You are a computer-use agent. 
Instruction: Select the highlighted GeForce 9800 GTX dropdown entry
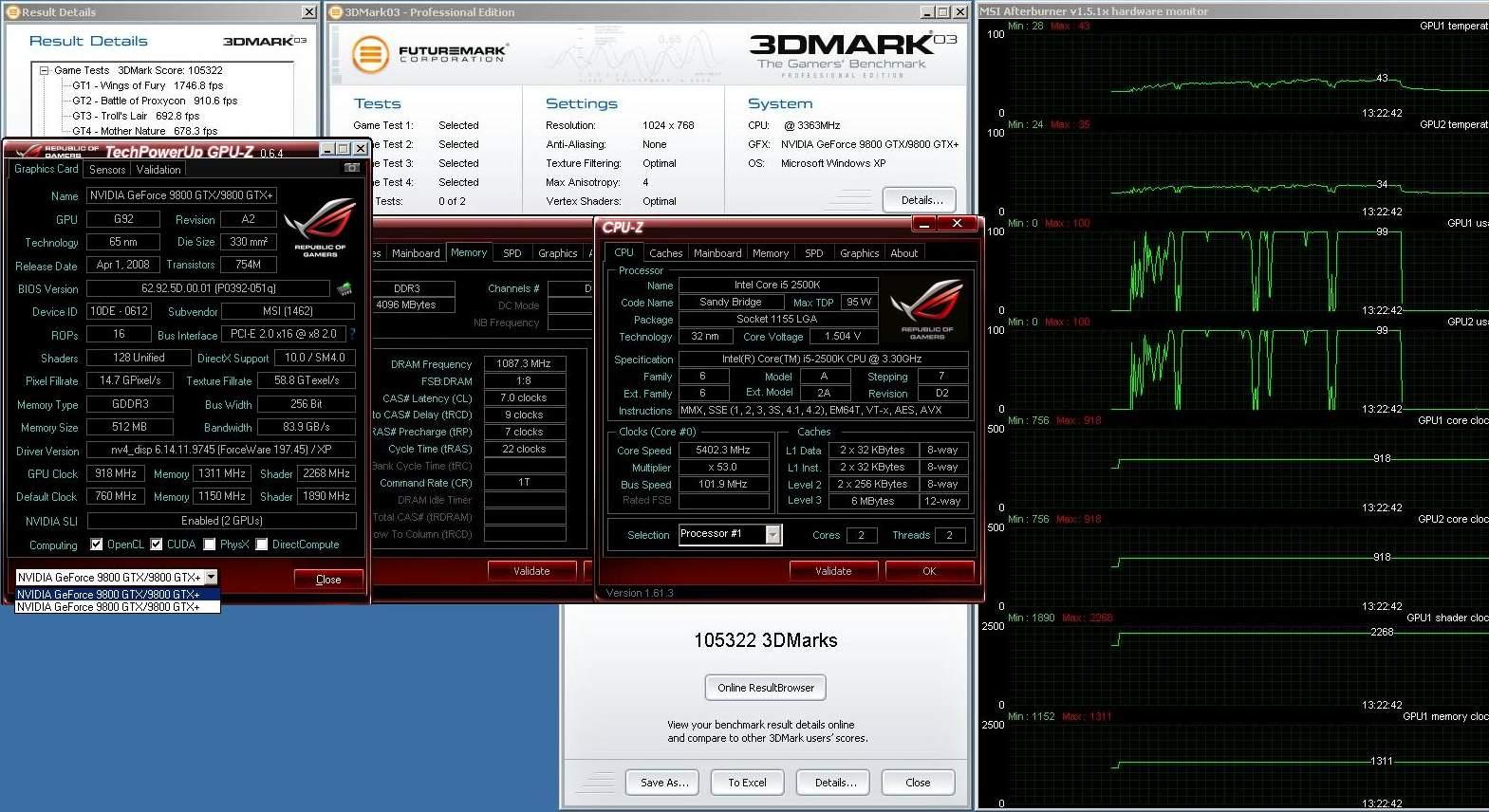[x=118, y=595]
